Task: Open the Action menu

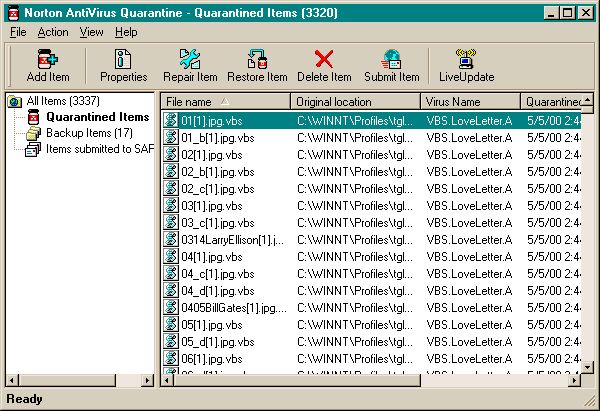Action: point(53,32)
